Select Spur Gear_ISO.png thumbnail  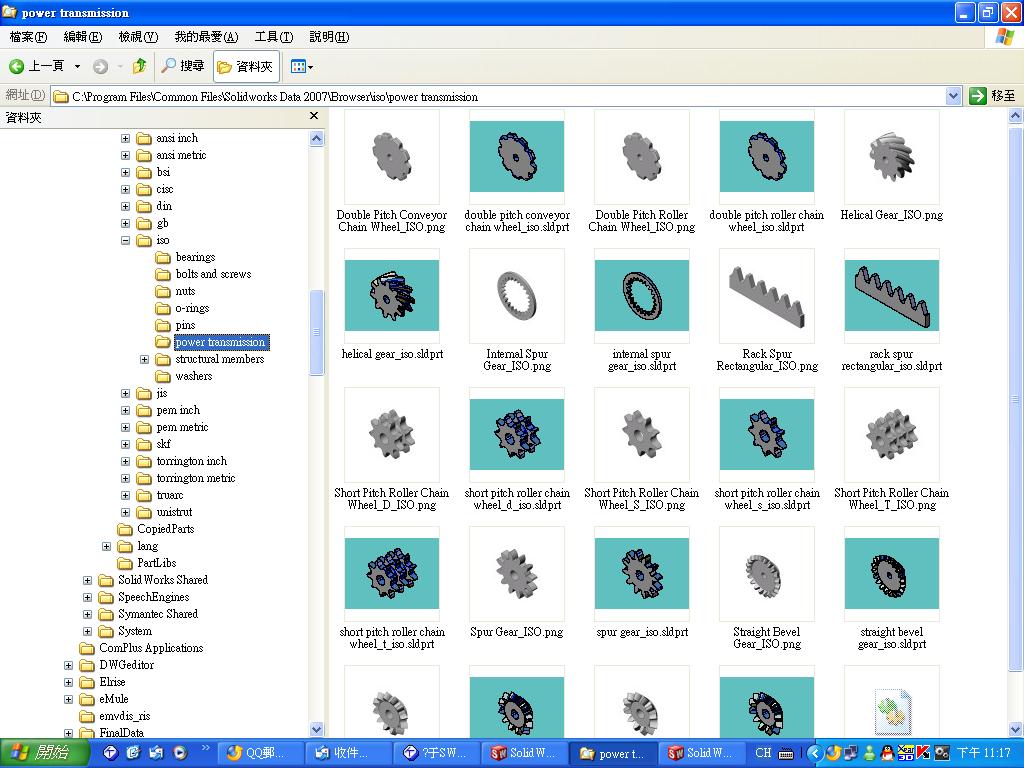(517, 574)
